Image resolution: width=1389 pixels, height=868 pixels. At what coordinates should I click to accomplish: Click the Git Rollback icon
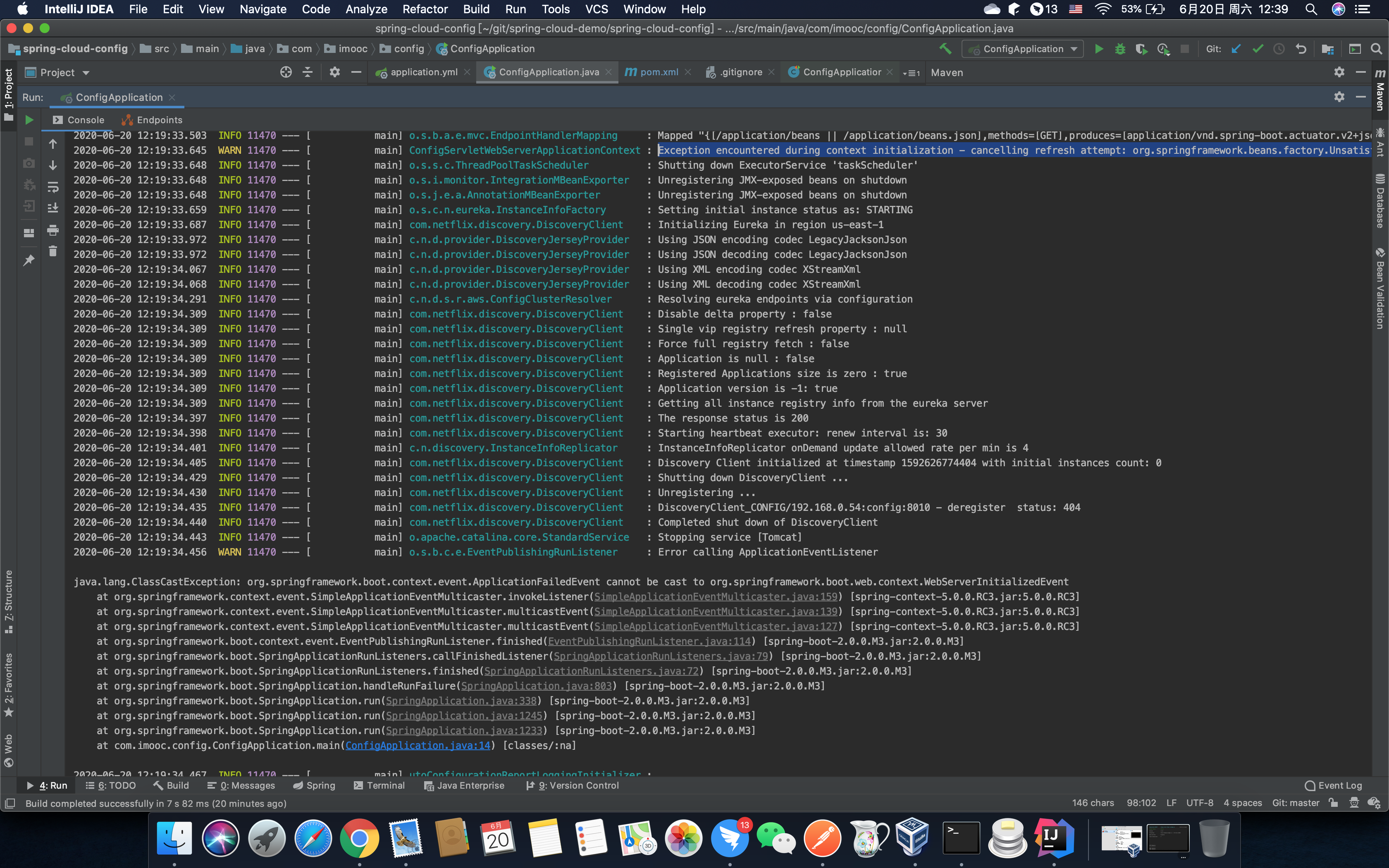coord(1301,49)
